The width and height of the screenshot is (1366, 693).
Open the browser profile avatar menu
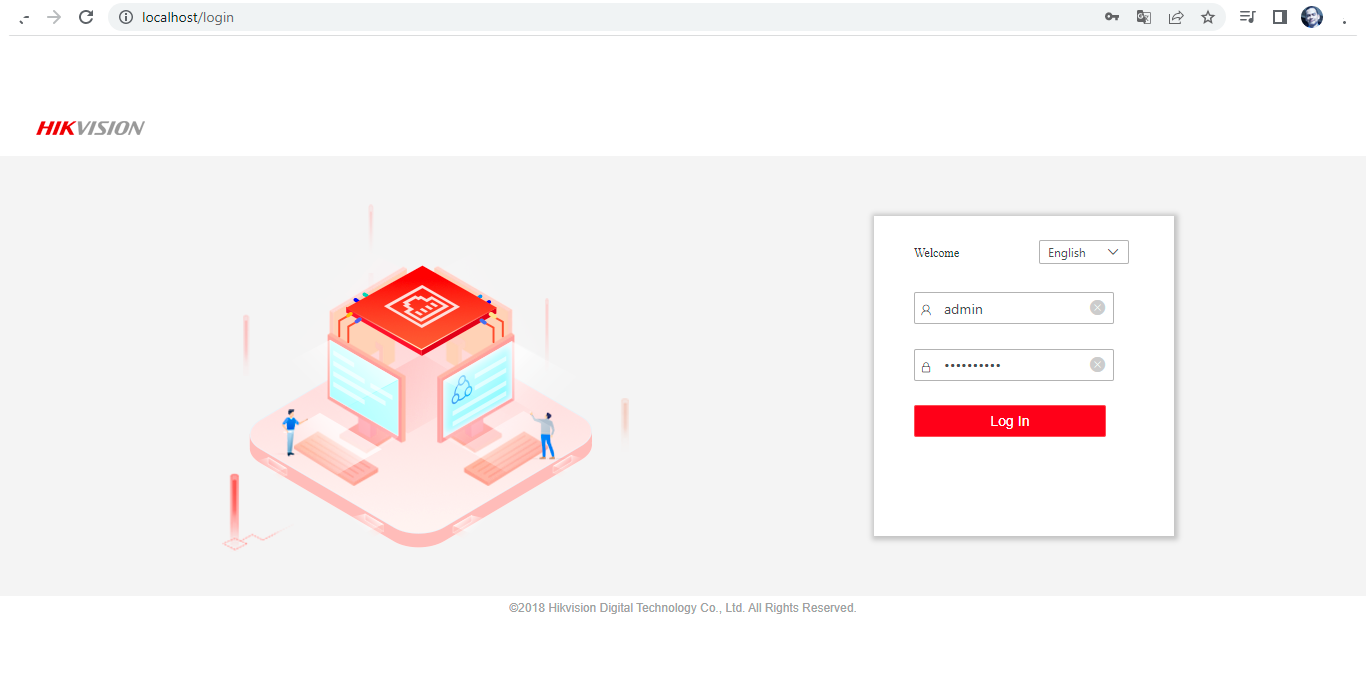coord(1311,16)
